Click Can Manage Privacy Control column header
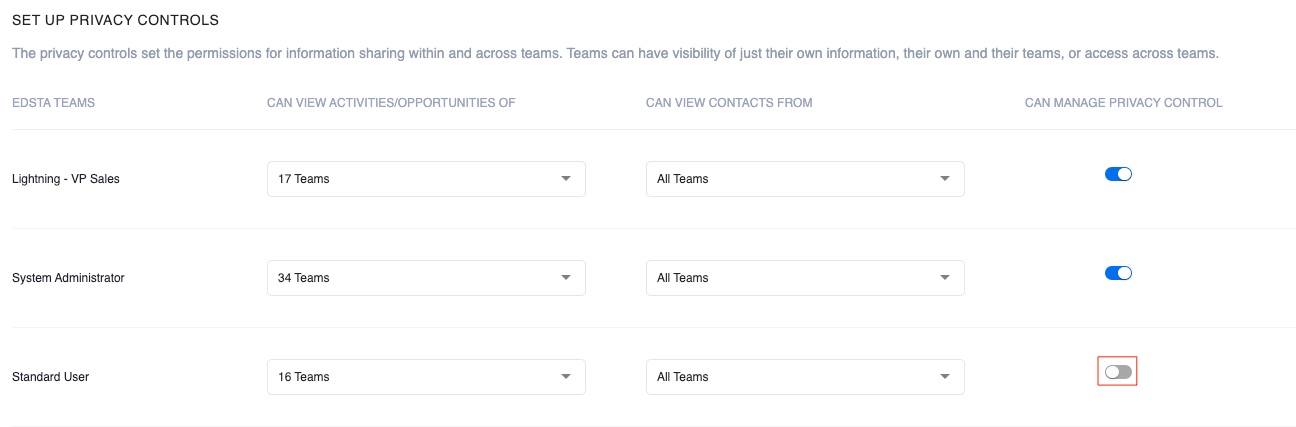The height and width of the screenshot is (427, 1296). tap(1123, 103)
